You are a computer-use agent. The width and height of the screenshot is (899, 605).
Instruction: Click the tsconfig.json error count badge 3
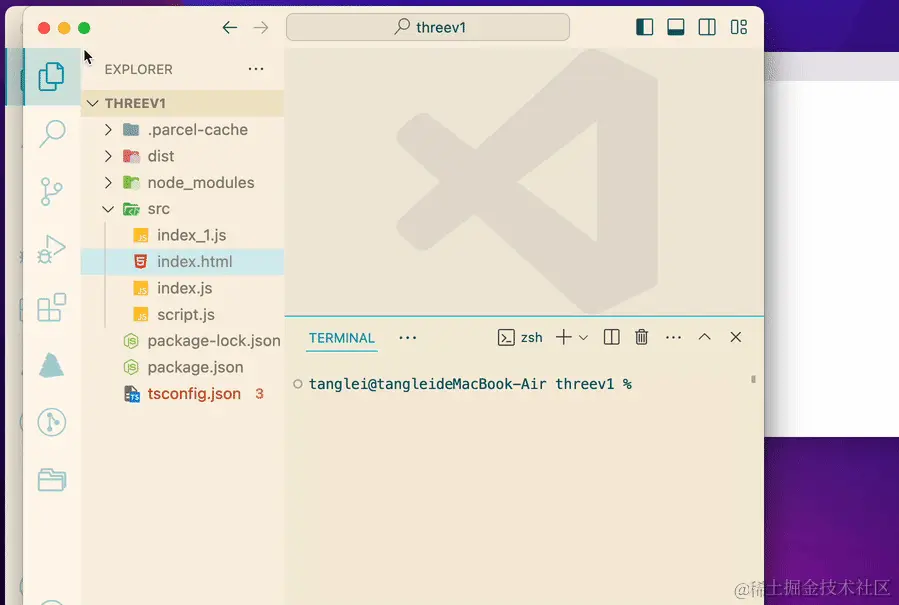[259, 393]
